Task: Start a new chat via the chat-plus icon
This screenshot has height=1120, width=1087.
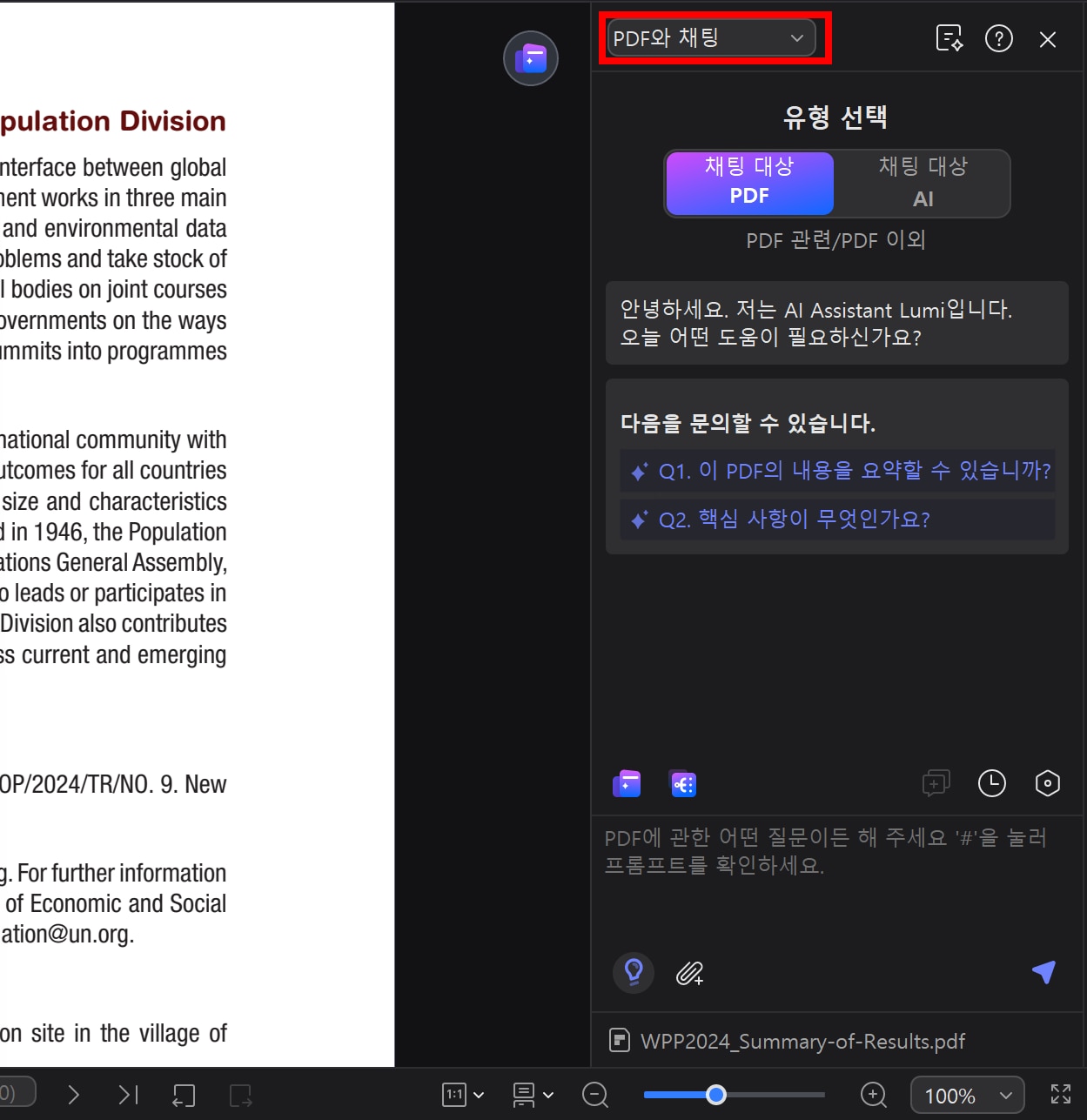Action: click(x=936, y=783)
